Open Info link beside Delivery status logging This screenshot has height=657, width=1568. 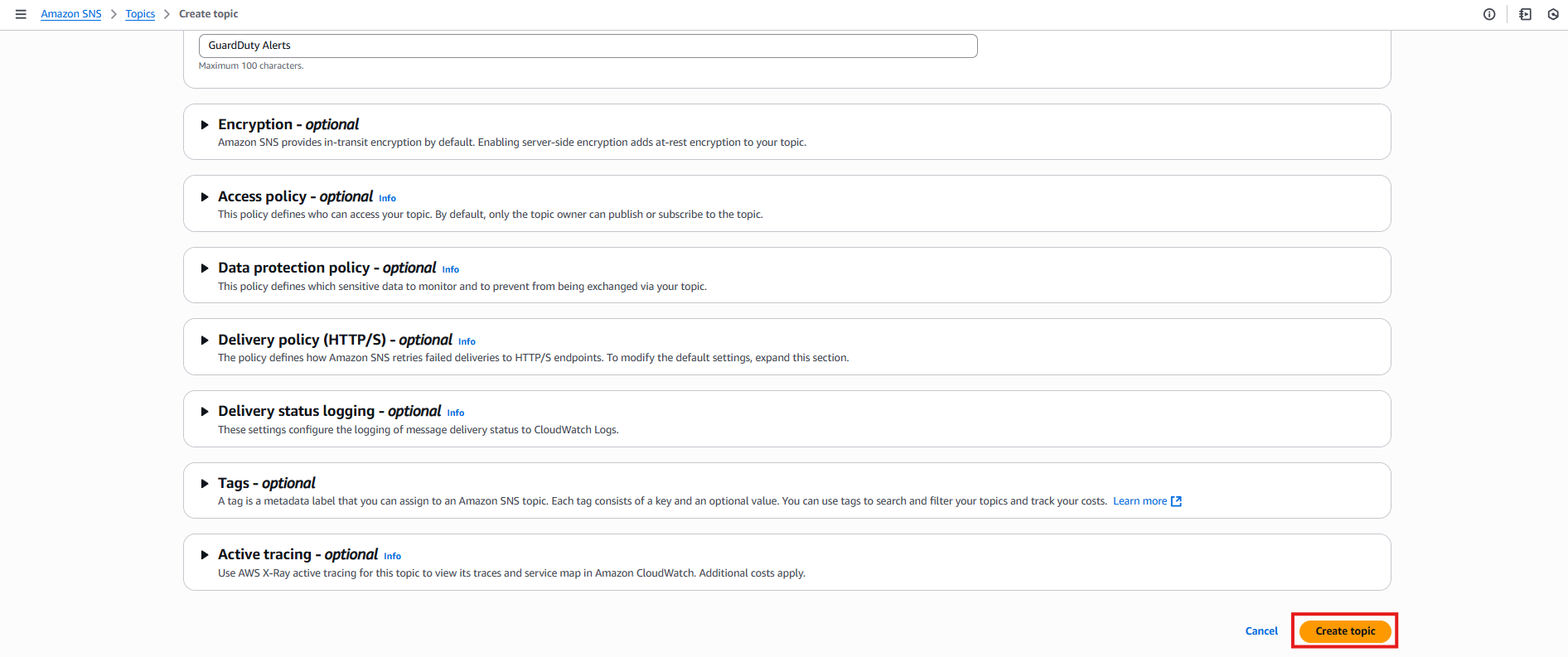coord(456,413)
